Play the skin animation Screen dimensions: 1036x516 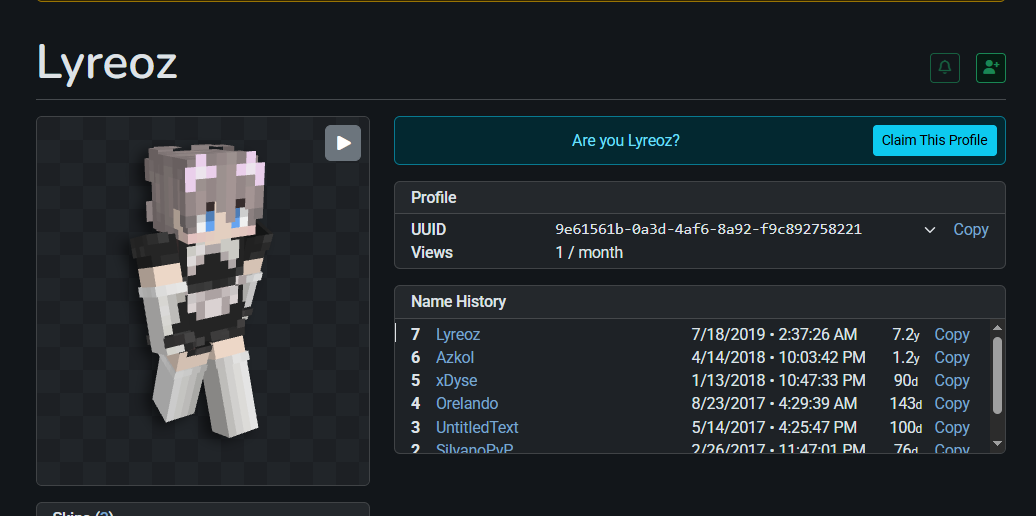343,143
